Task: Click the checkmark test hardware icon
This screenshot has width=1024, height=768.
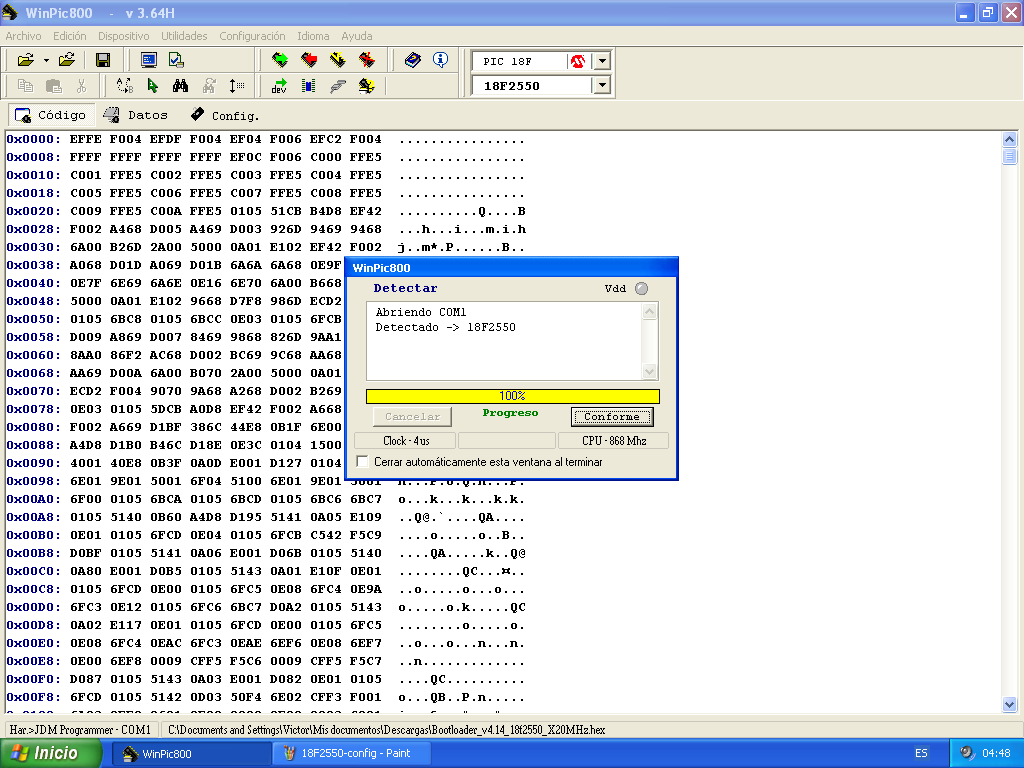Action: [176, 60]
